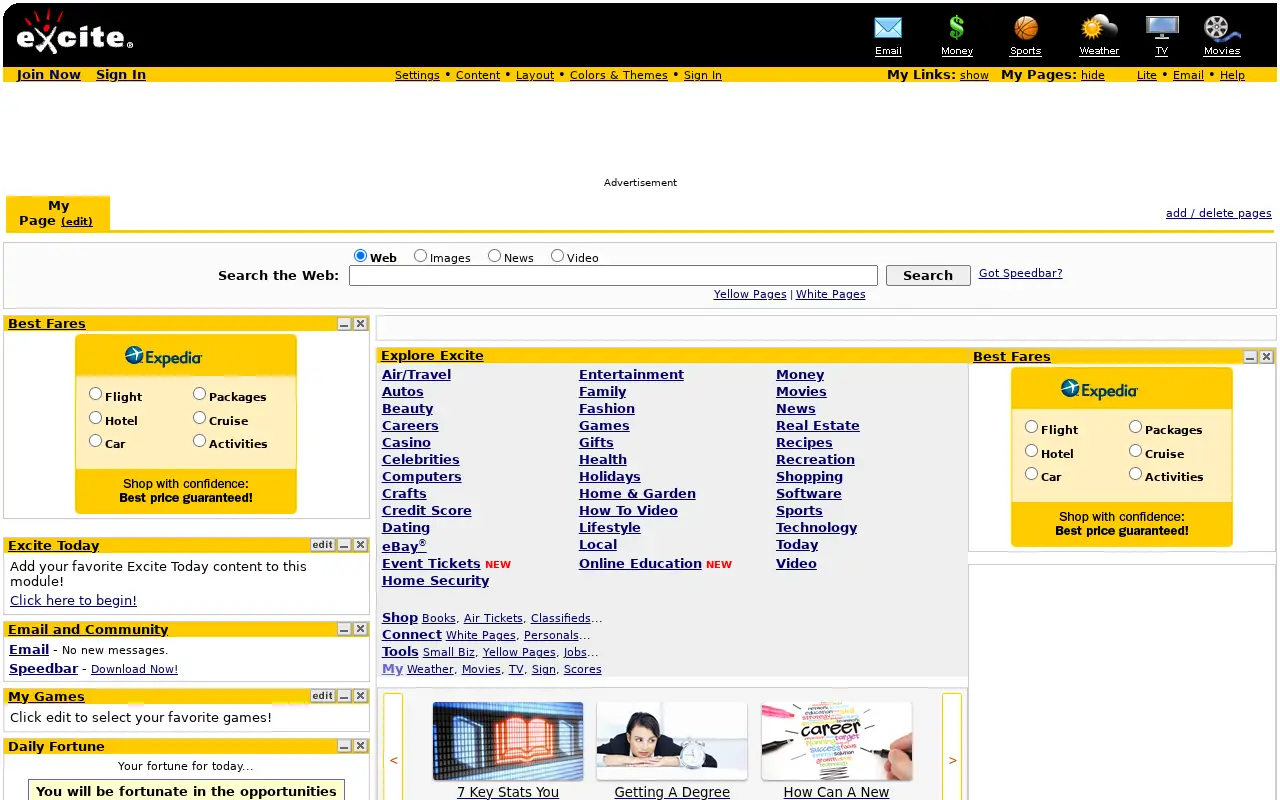
Task: Minimize the left Best Fares module
Action: [x=344, y=324]
